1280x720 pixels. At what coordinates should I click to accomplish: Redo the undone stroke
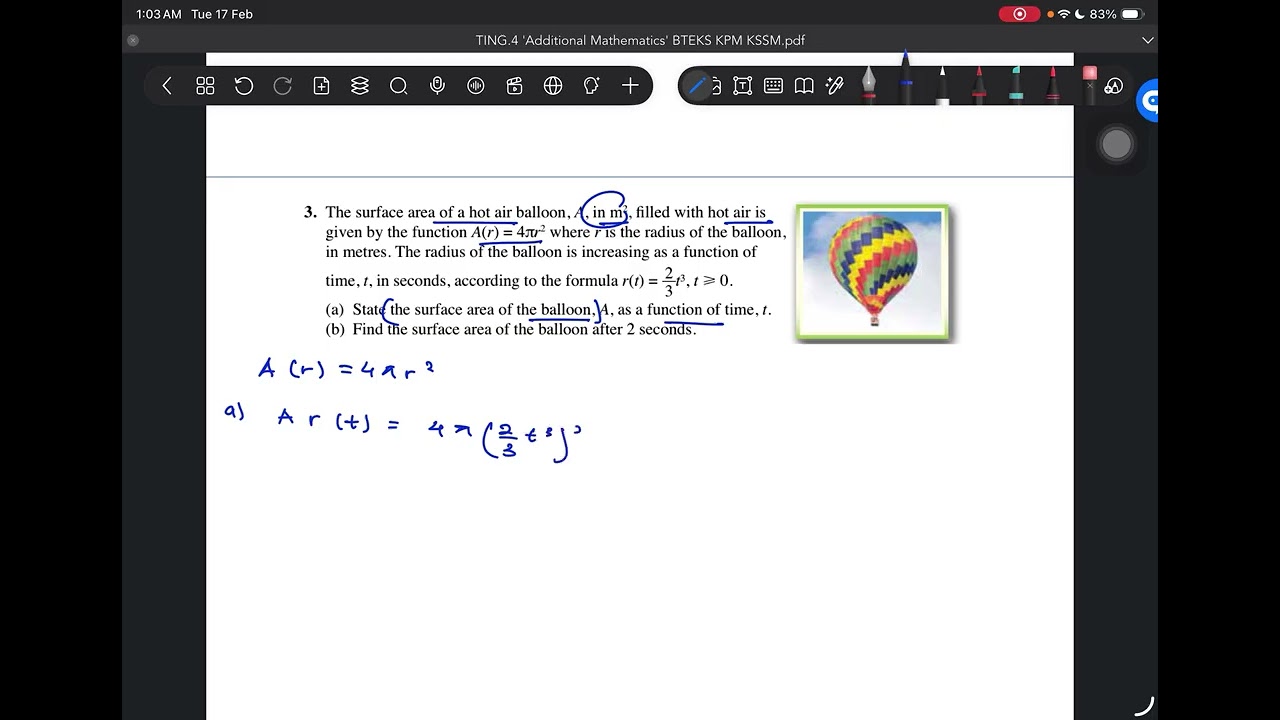coord(283,86)
